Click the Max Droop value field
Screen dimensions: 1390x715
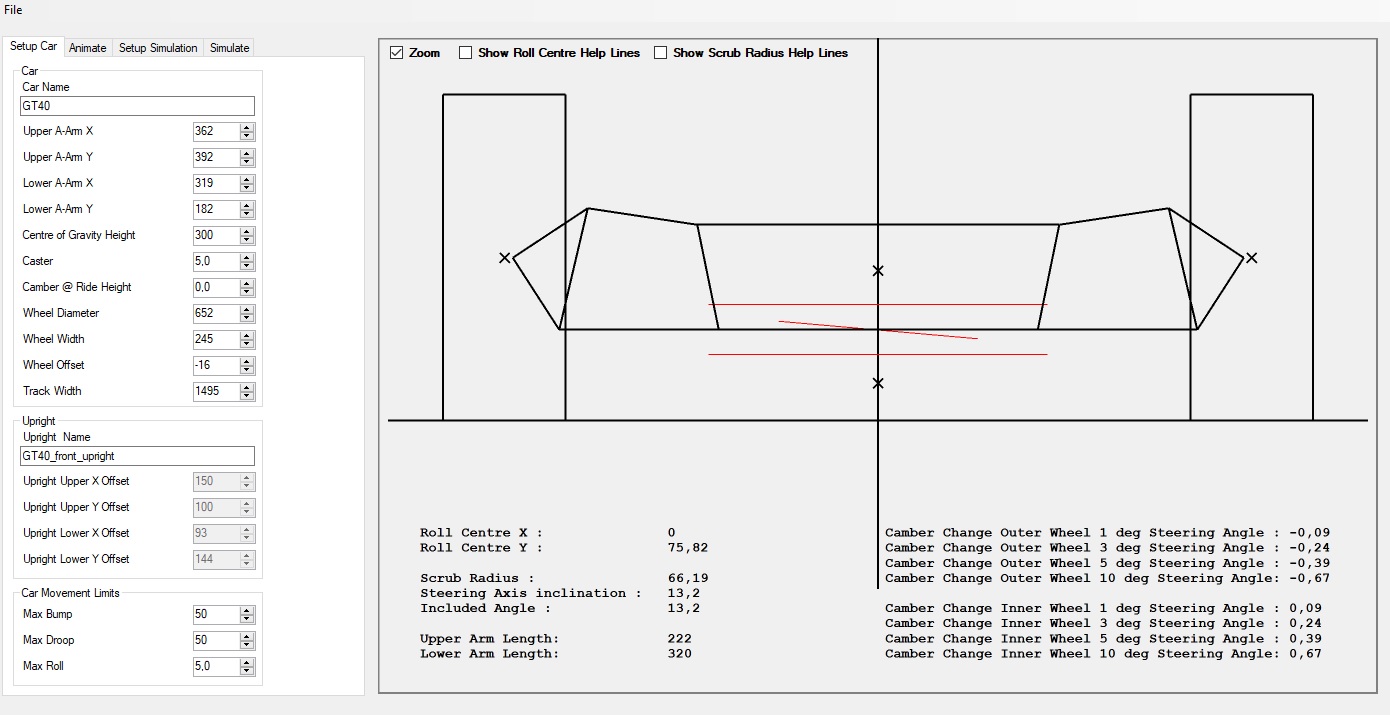[216, 640]
